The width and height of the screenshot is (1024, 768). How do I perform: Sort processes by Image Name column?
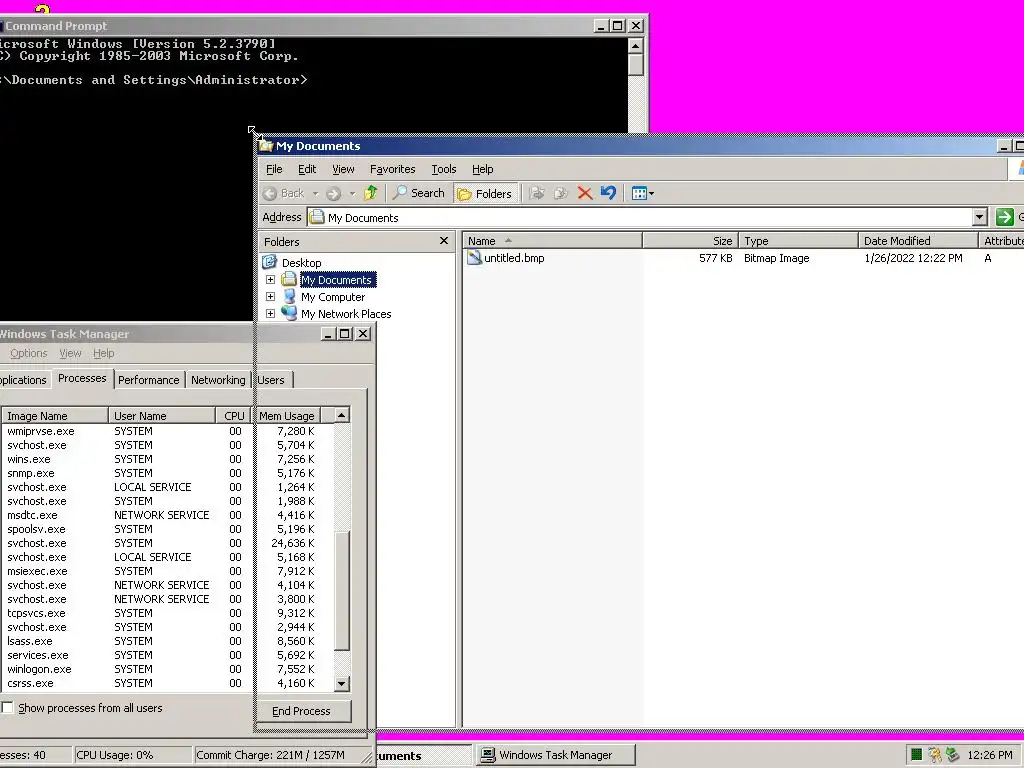pyautogui.click(x=55, y=416)
